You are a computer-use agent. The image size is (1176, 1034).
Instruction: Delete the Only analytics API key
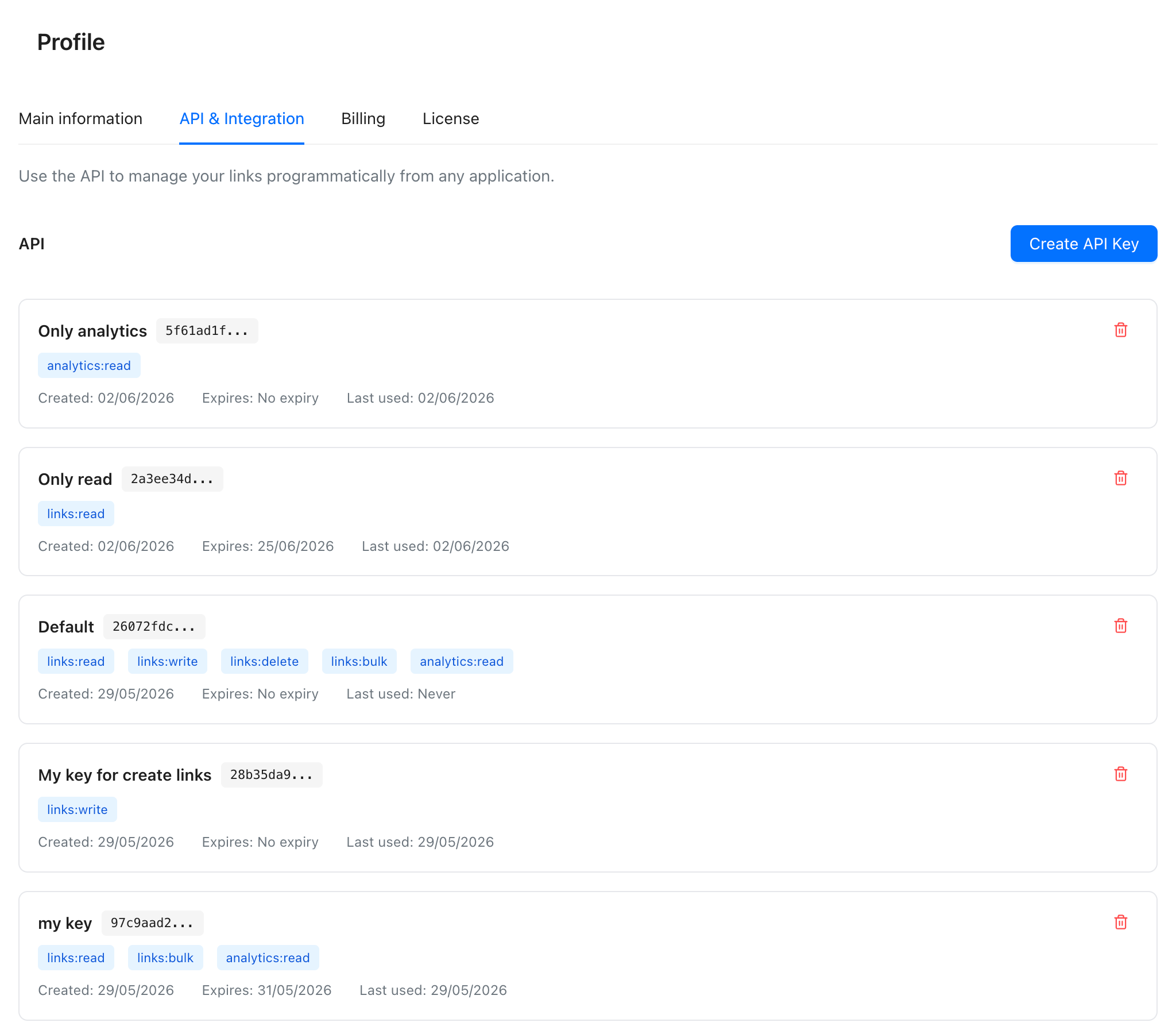click(x=1120, y=330)
